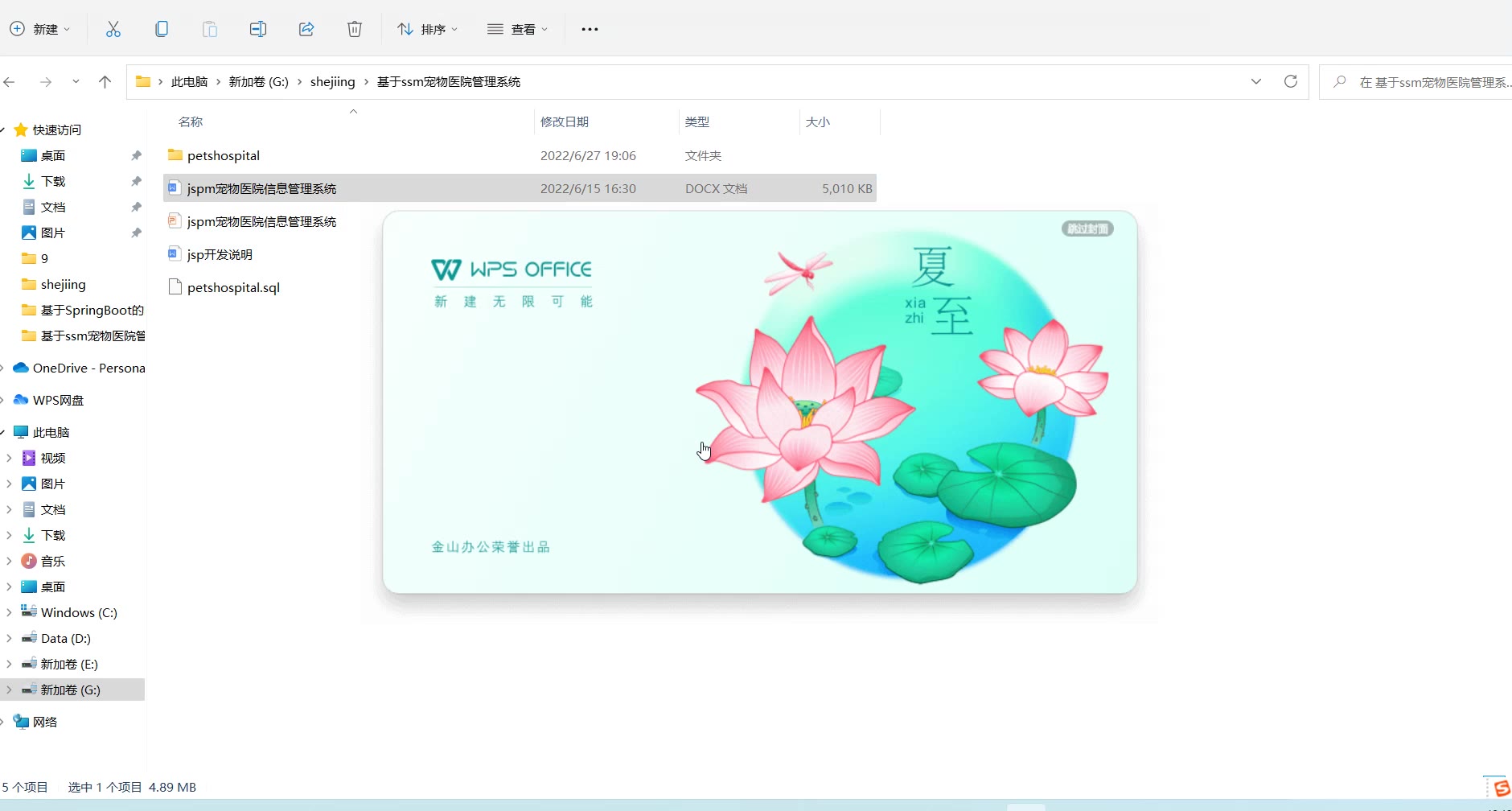Image resolution: width=1512 pixels, height=811 pixels.
Task: Expand the Data (D:) drive node
Action: (9, 638)
